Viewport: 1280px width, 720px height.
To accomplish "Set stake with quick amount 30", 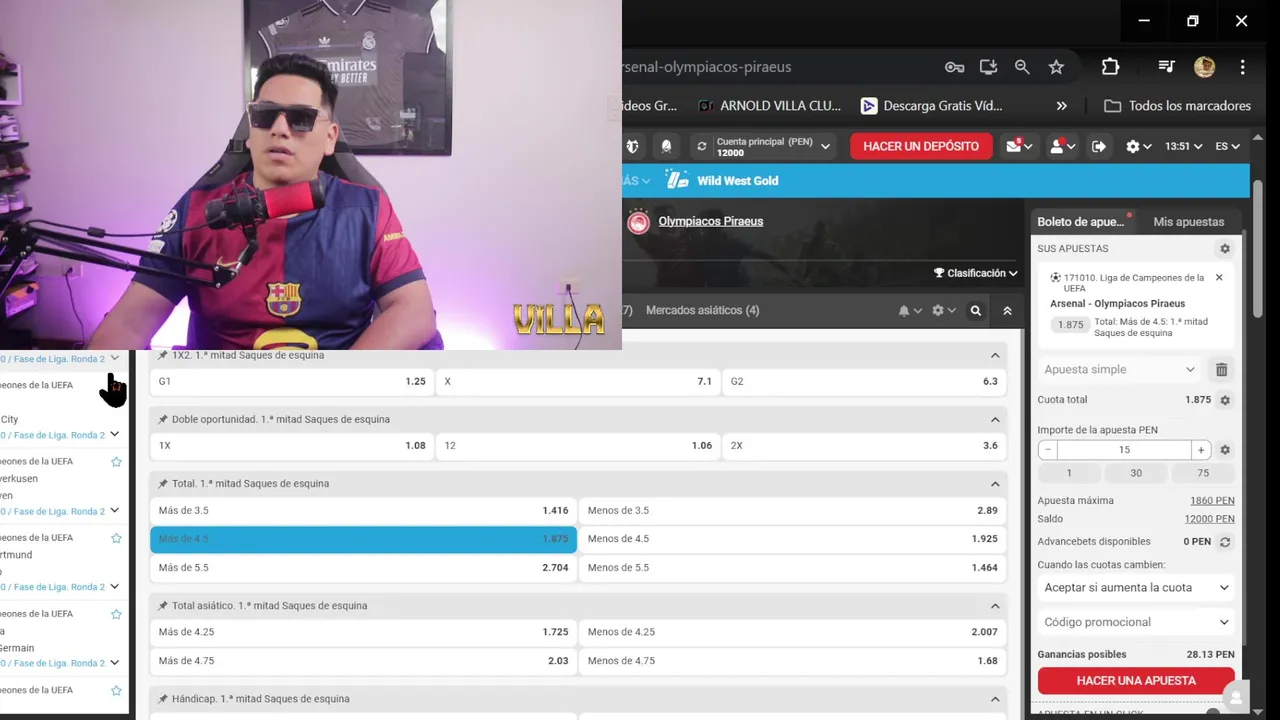I will (1136, 474).
